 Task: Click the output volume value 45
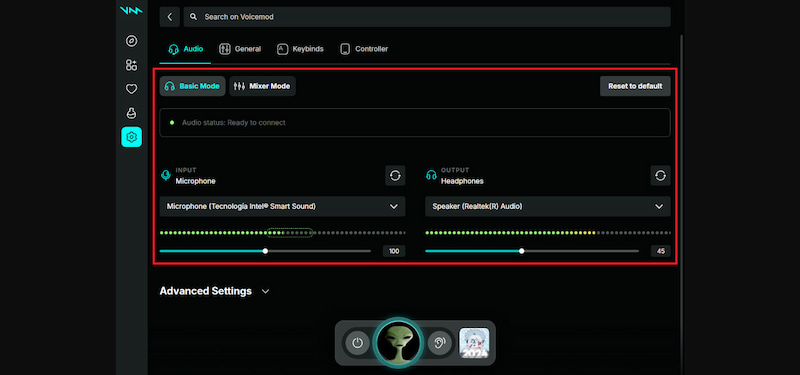[x=661, y=251]
